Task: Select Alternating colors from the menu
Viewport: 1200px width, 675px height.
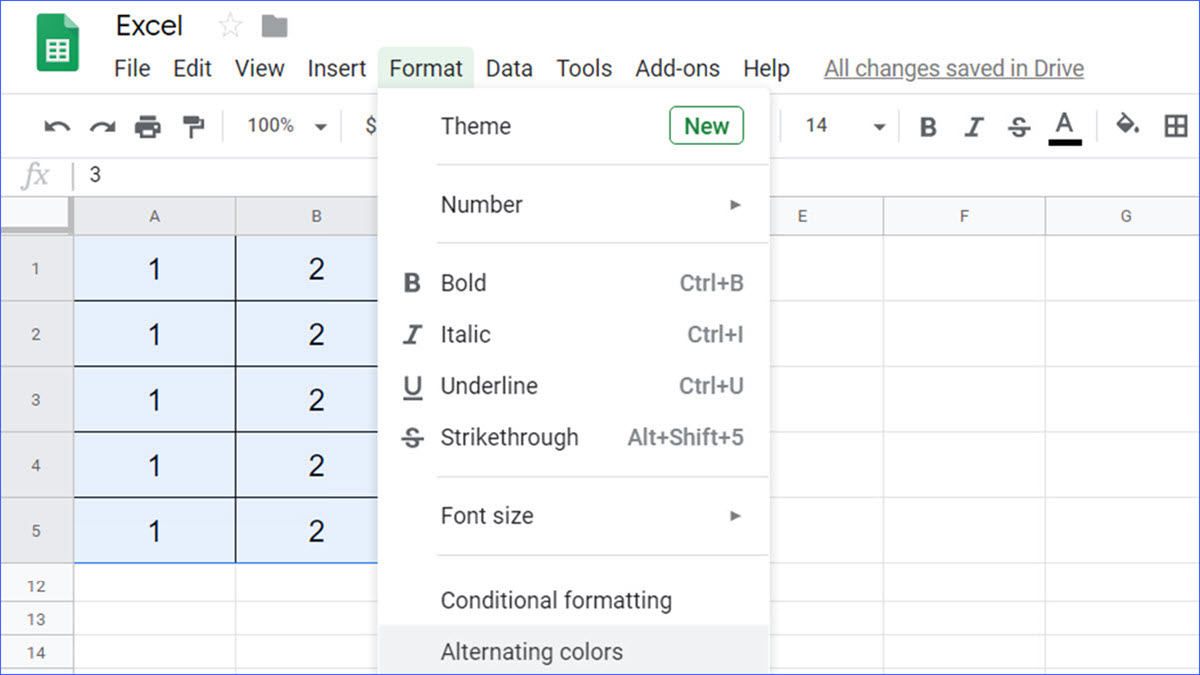Action: (532, 651)
